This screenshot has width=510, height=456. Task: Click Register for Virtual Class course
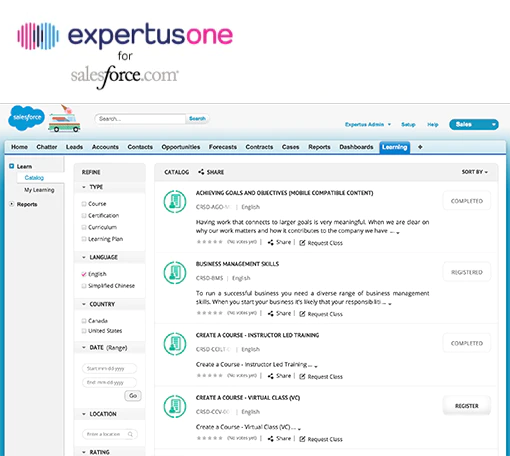467,406
